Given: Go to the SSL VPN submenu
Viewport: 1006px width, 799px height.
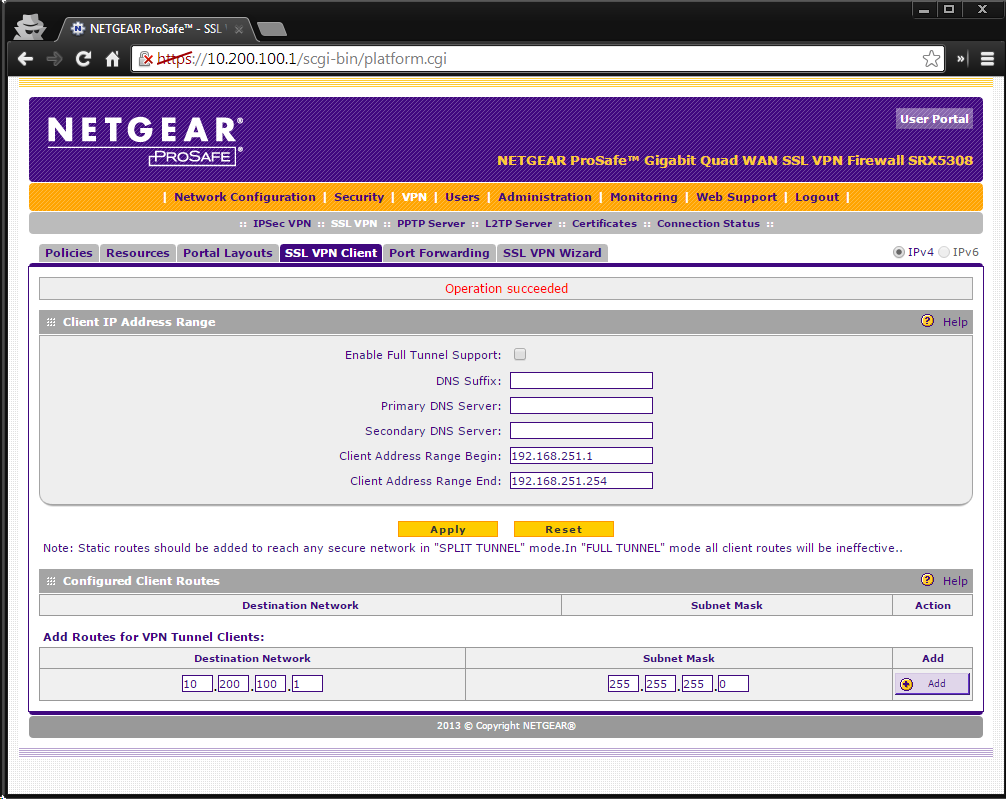Looking at the screenshot, I should tap(354, 223).
